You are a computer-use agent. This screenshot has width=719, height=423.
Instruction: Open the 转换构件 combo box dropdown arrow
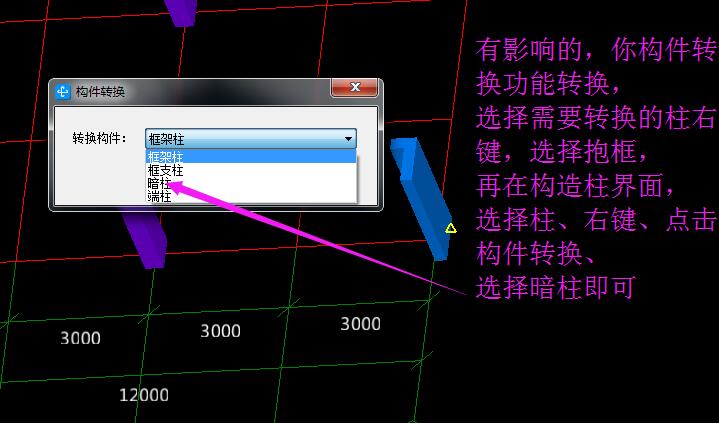[348, 139]
